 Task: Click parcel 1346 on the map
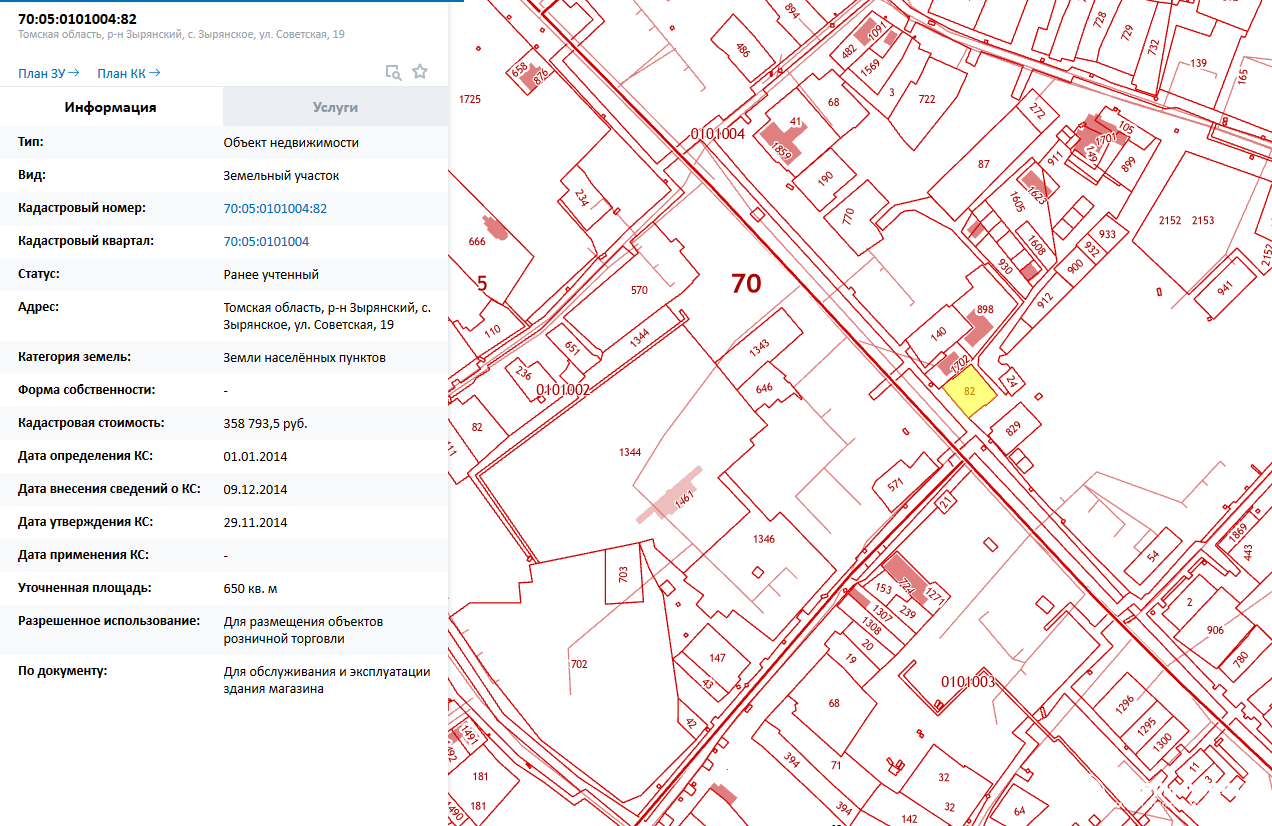763,539
